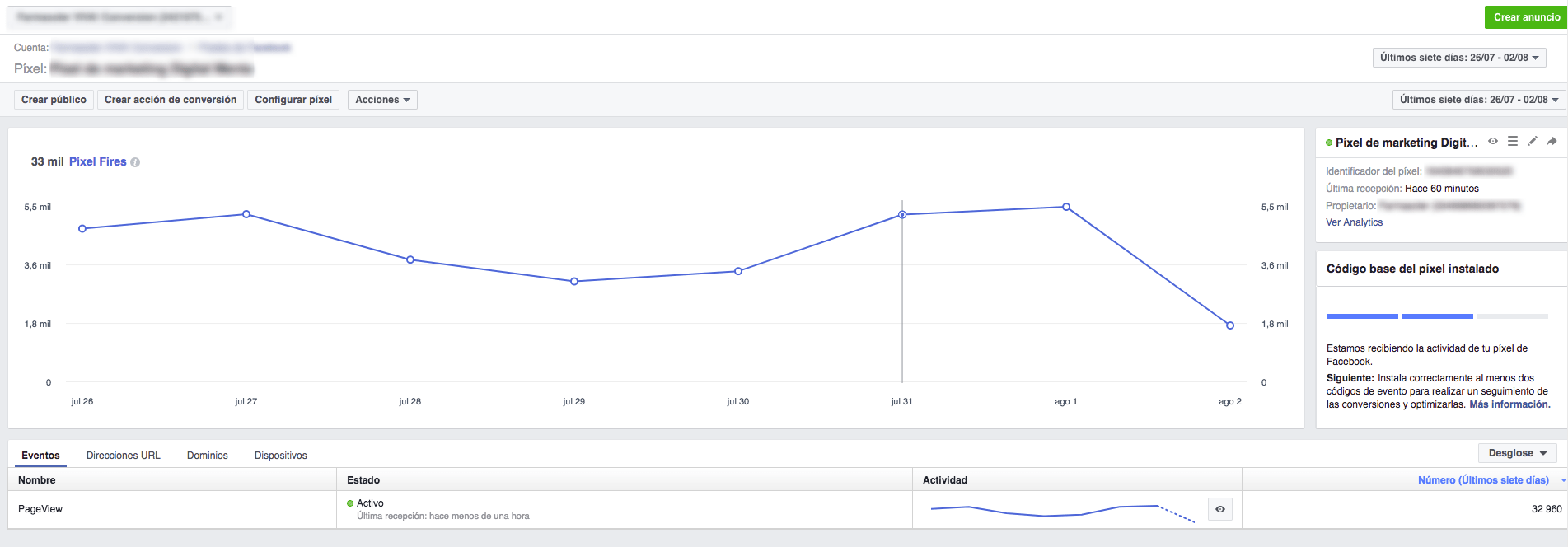Viewport: 1568px width, 547px height.
Task: Open the Direcciones URL tab
Action: click(x=124, y=456)
